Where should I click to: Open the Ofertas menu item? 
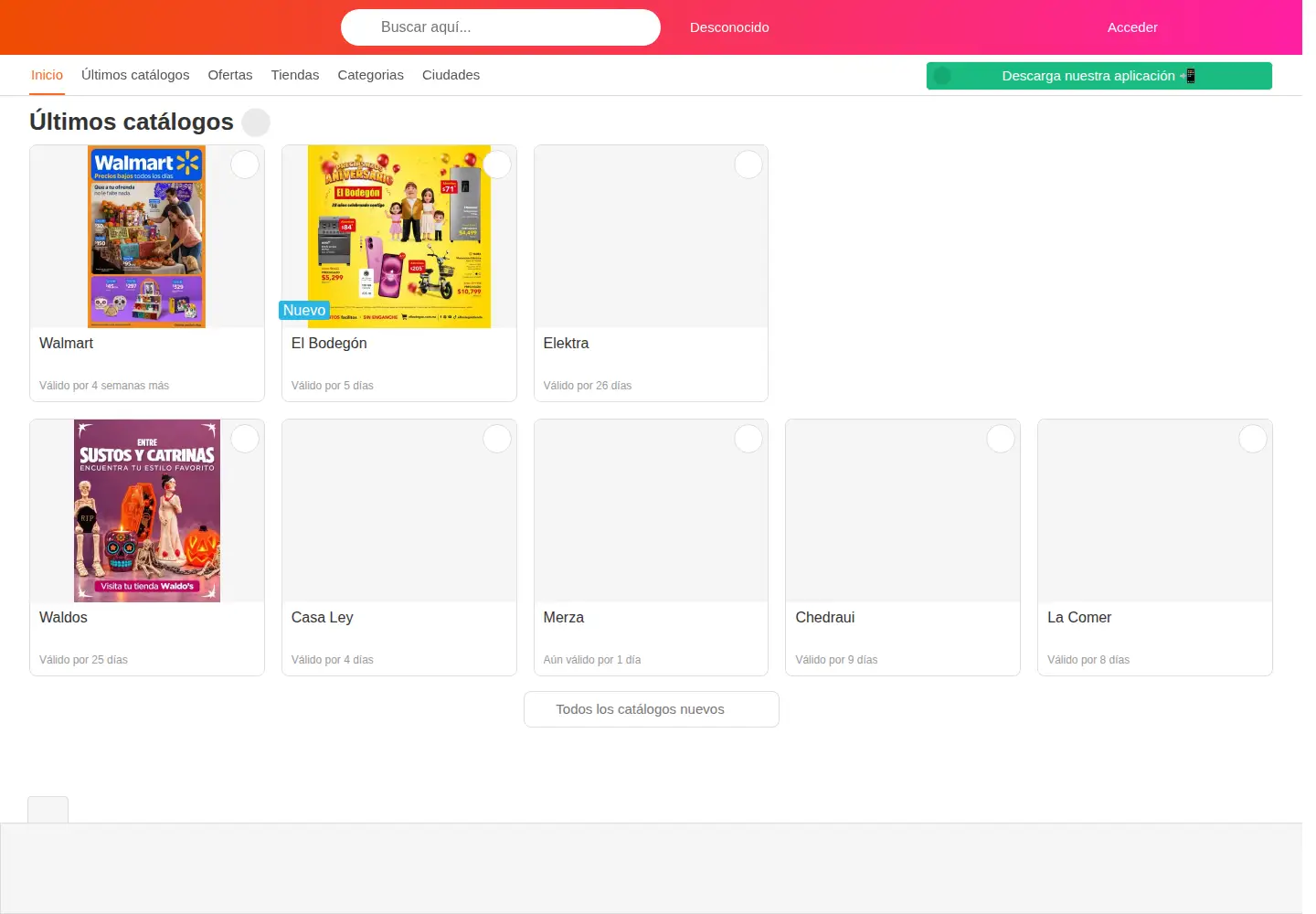point(230,75)
